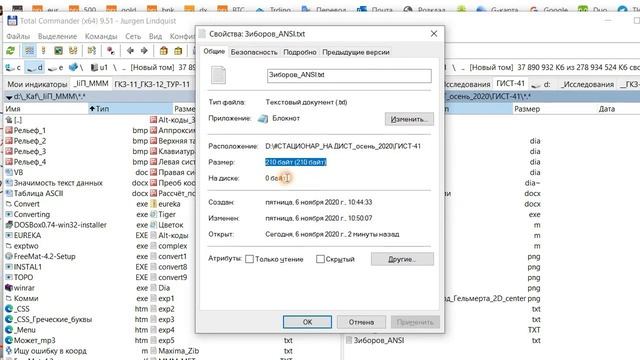Switch to the Предыдущие версии tab
Screen dimensions: 640x360
tap(356, 52)
